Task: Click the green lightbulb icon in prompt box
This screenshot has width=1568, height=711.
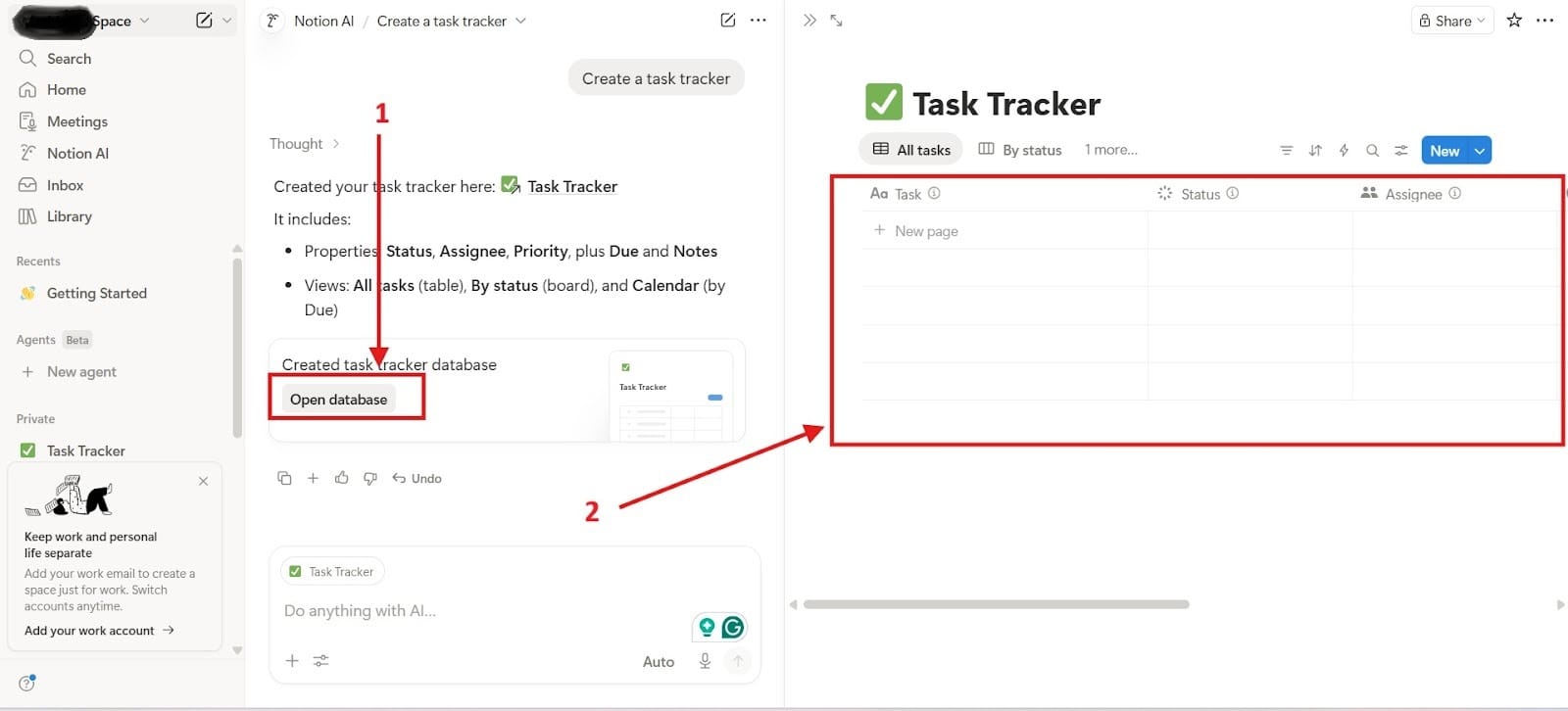Action: (x=707, y=628)
